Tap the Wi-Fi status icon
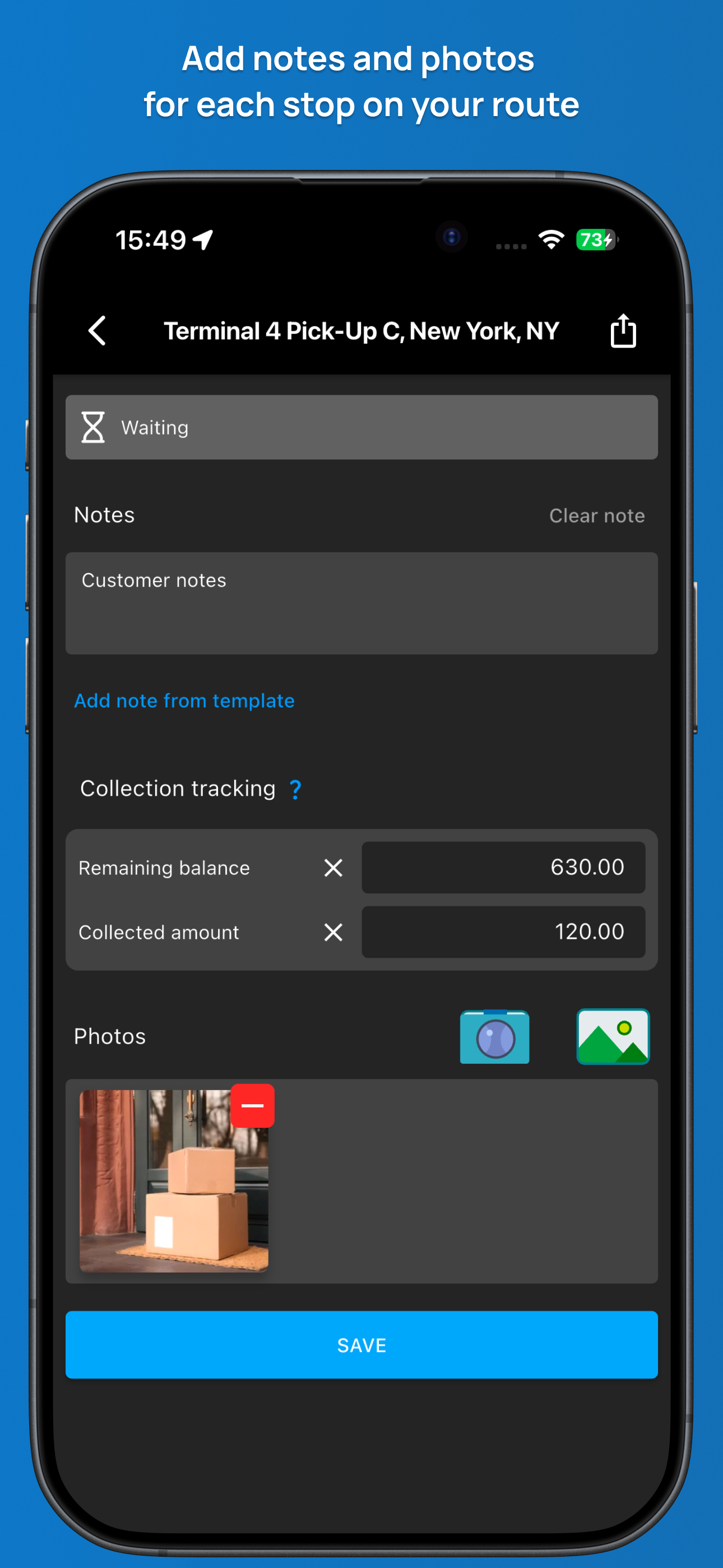 (551, 240)
